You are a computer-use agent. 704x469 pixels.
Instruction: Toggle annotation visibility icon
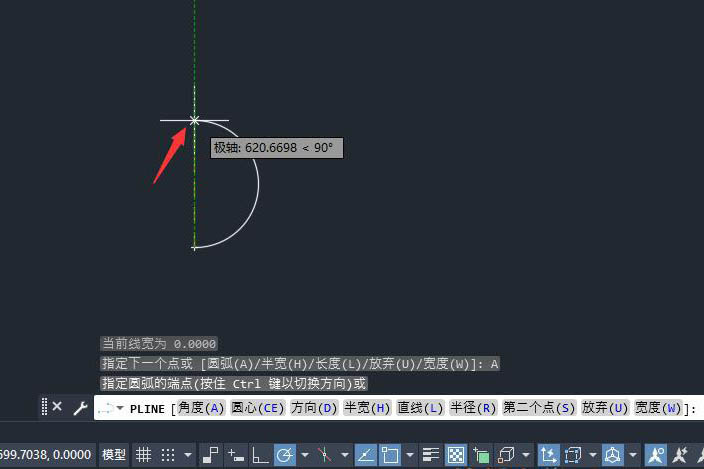656,455
